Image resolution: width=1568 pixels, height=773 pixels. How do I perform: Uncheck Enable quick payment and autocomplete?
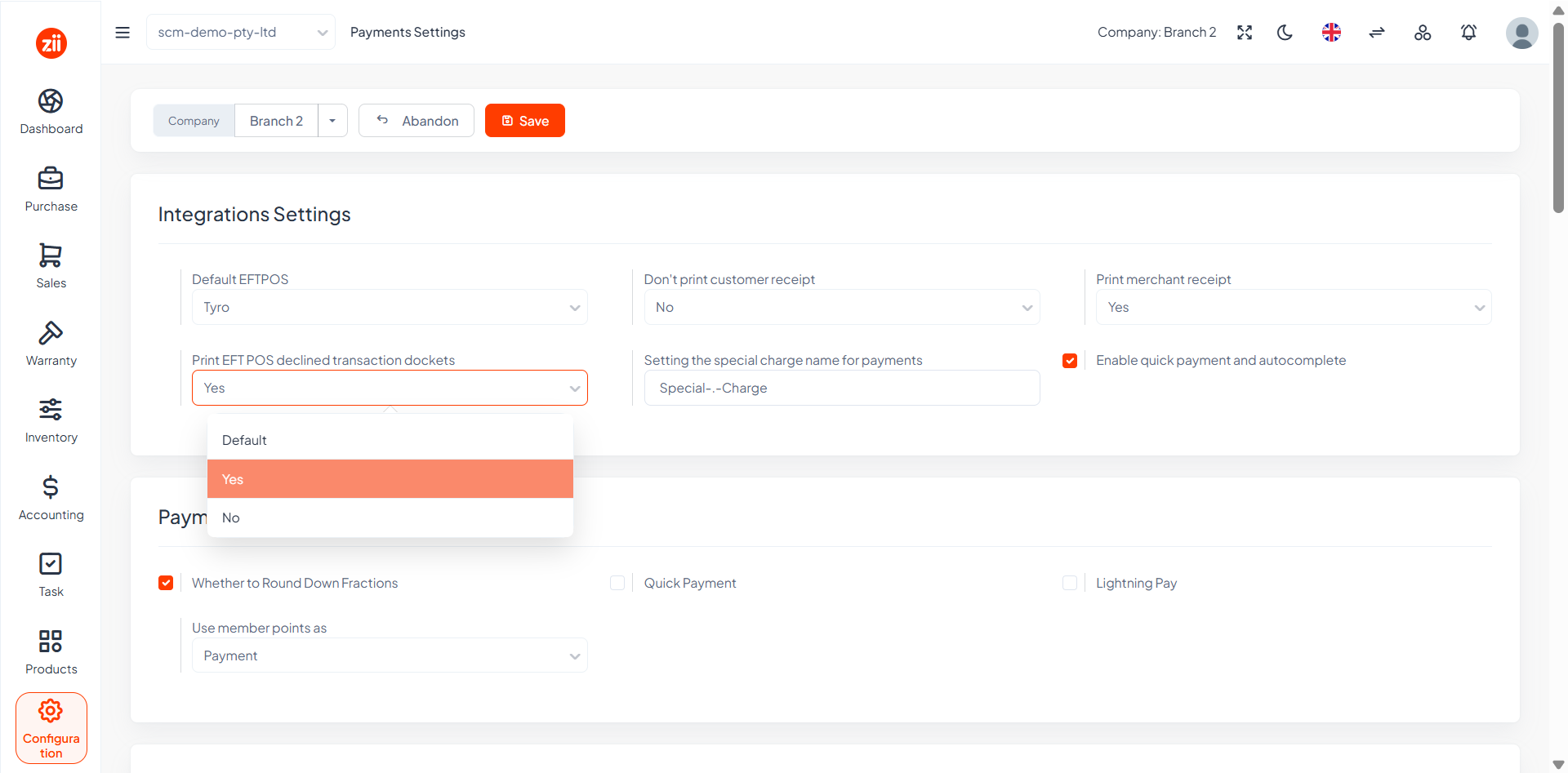tap(1070, 361)
